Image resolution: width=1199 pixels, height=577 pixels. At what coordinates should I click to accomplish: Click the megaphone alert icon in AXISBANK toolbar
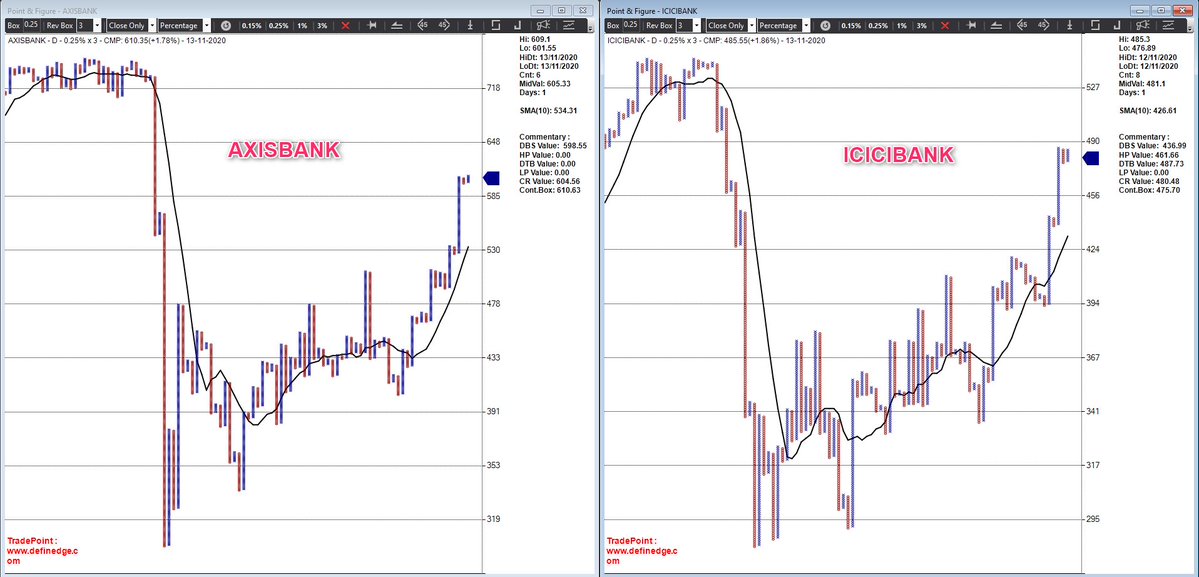tap(544, 25)
